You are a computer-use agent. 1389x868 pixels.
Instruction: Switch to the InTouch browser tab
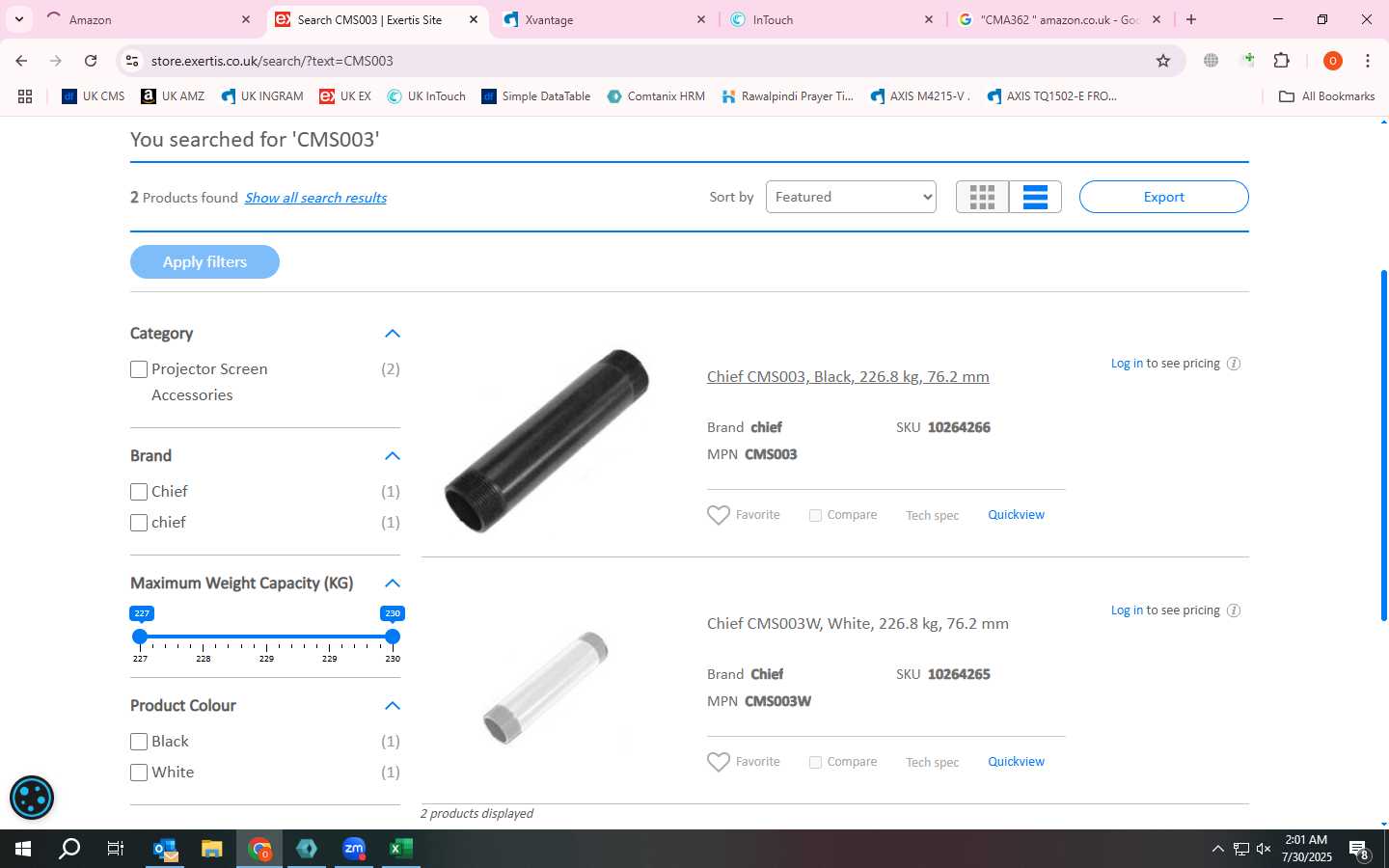point(832,19)
